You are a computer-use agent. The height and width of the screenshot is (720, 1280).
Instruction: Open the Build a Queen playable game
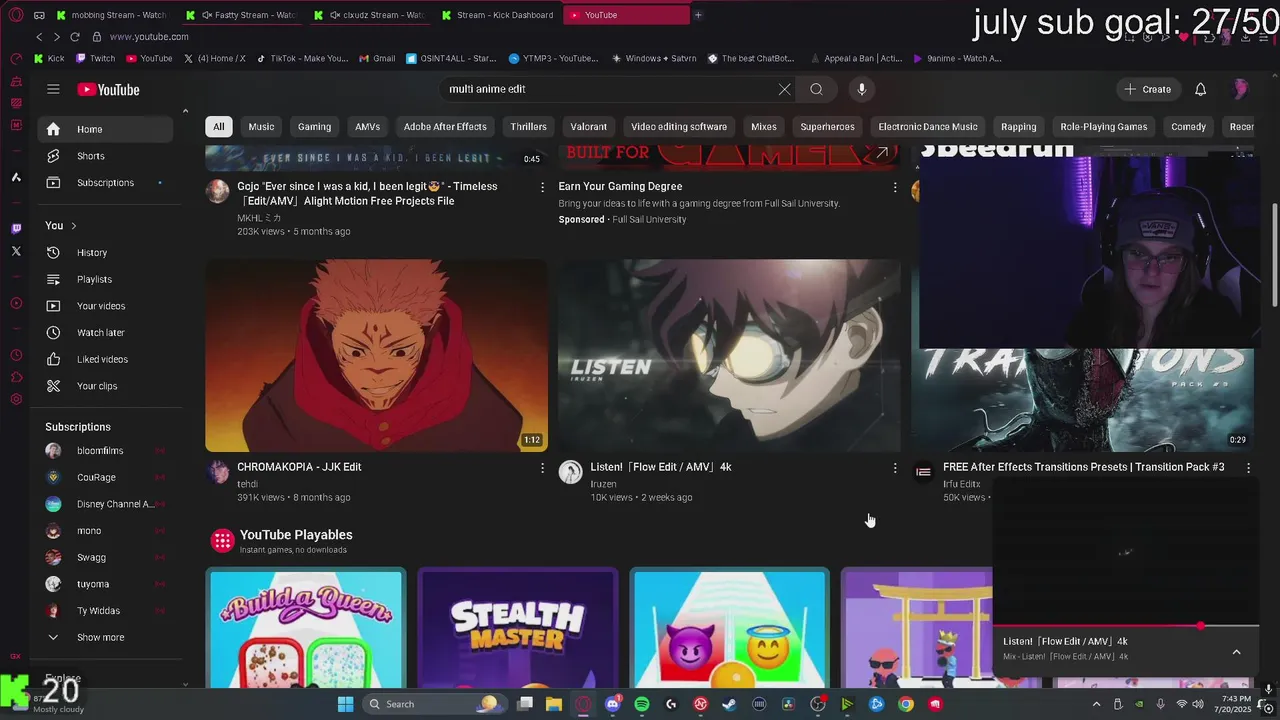click(x=305, y=628)
